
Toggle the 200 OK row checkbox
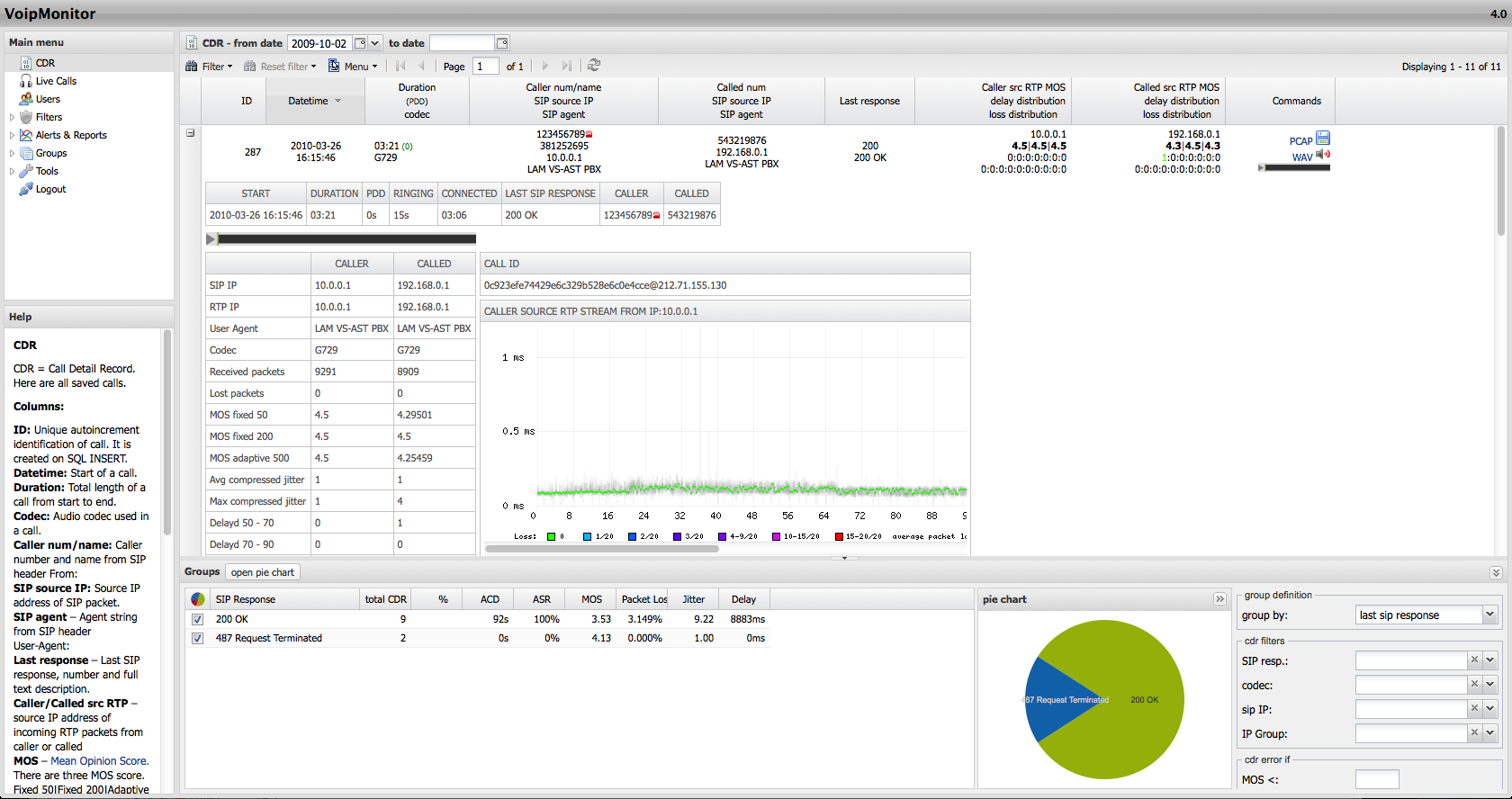click(197, 619)
